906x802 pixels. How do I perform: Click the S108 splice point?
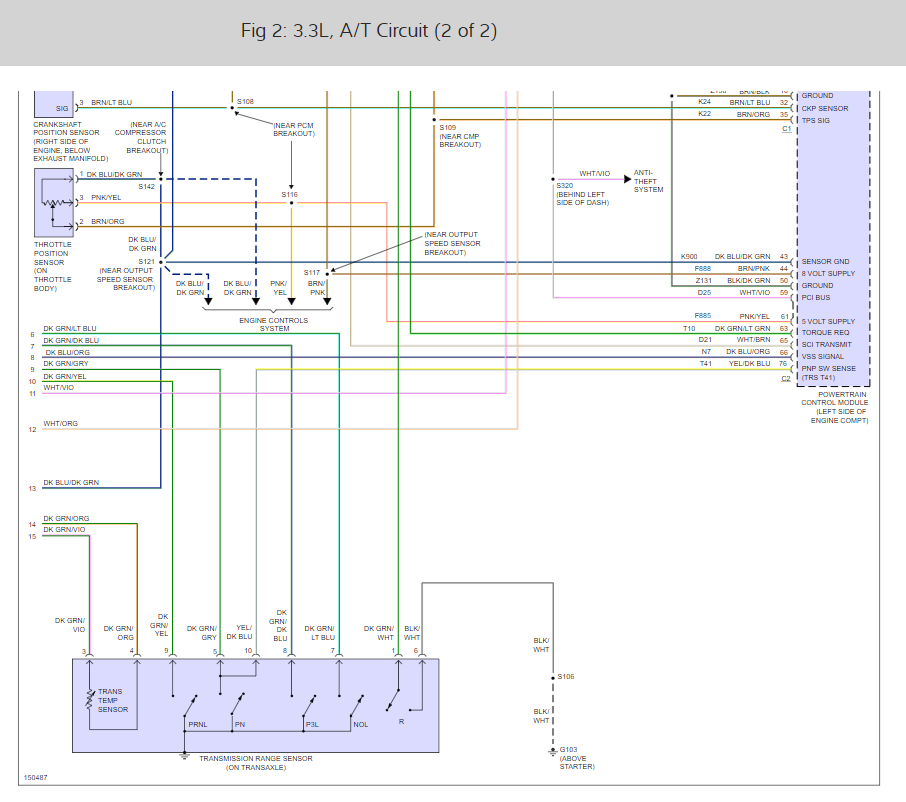pos(230,108)
